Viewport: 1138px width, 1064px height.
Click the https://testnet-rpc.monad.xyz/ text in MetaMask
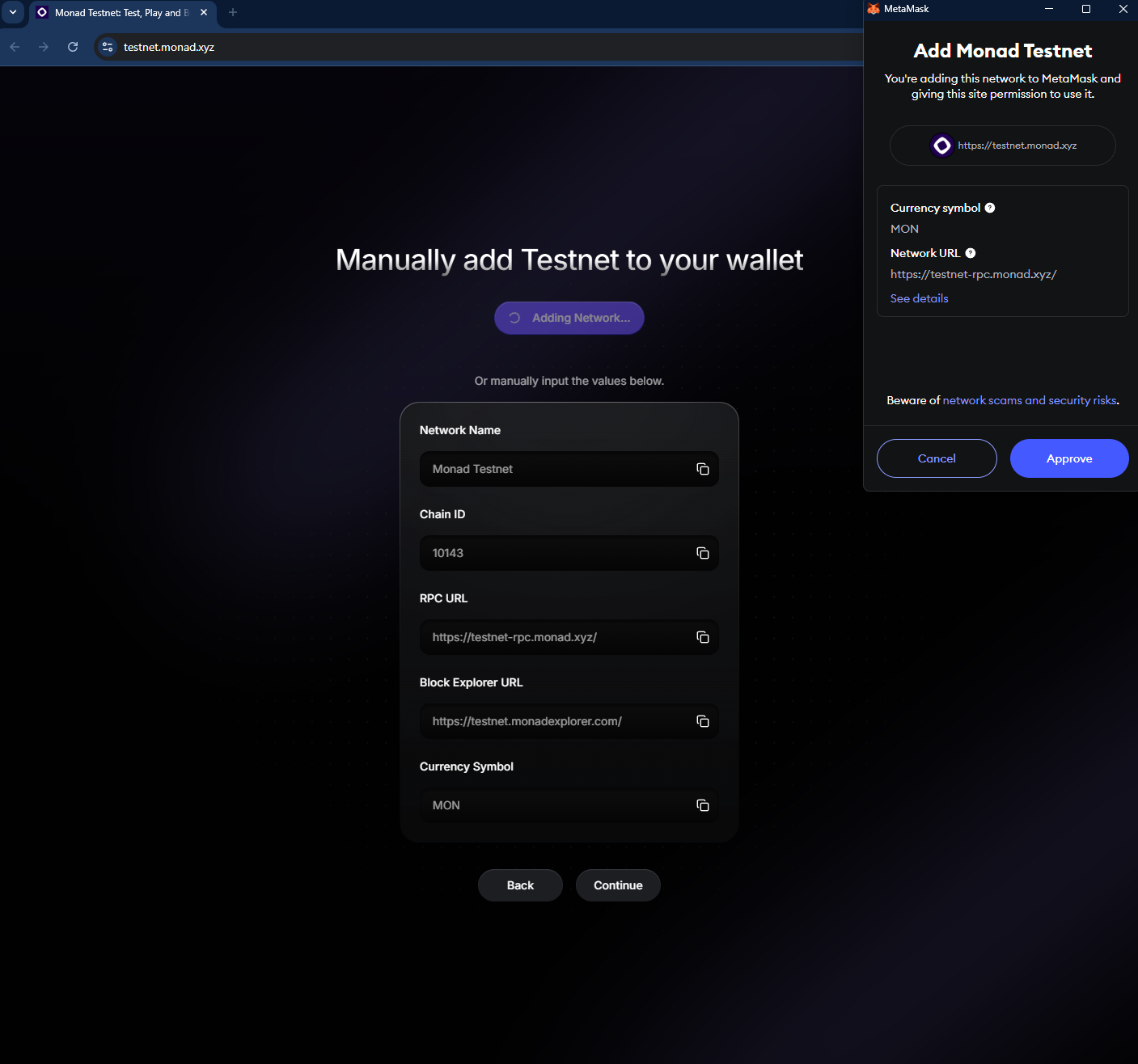(x=973, y=274)
